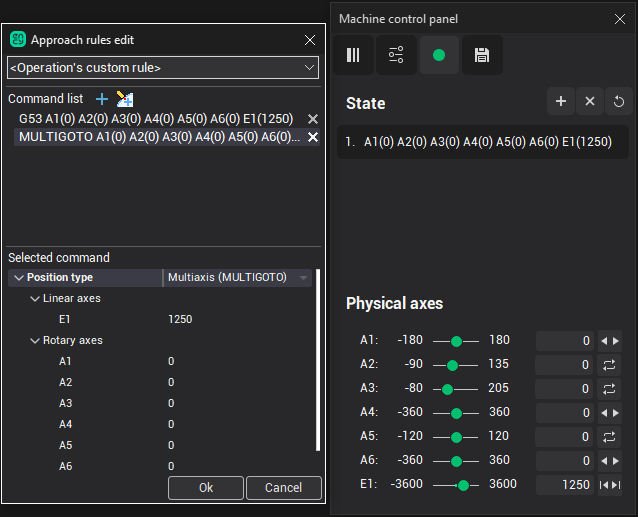Image resolution: width=638 pixels, height=517 pixels.
Task: Open the Multiaxis (MULTIGOTO) position type dropdown
Action: [237, 277]
